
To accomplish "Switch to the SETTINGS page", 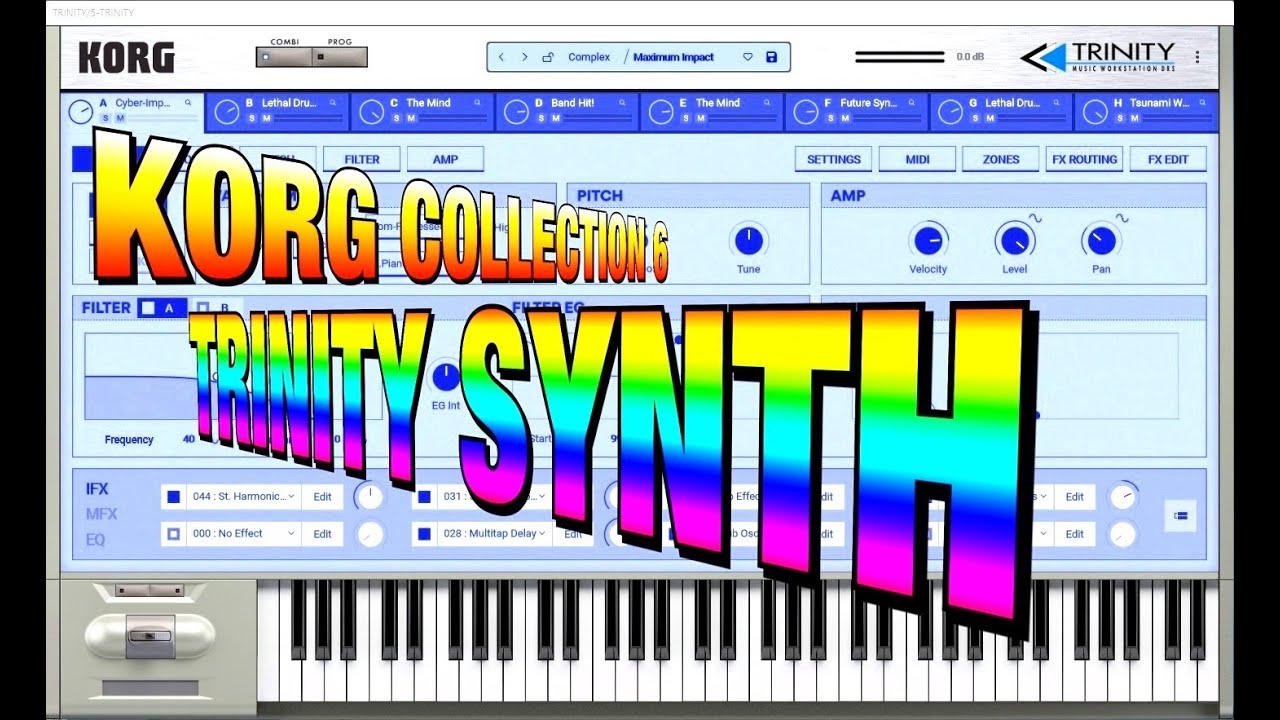I will pyautogui.click(x=833, y=159).
